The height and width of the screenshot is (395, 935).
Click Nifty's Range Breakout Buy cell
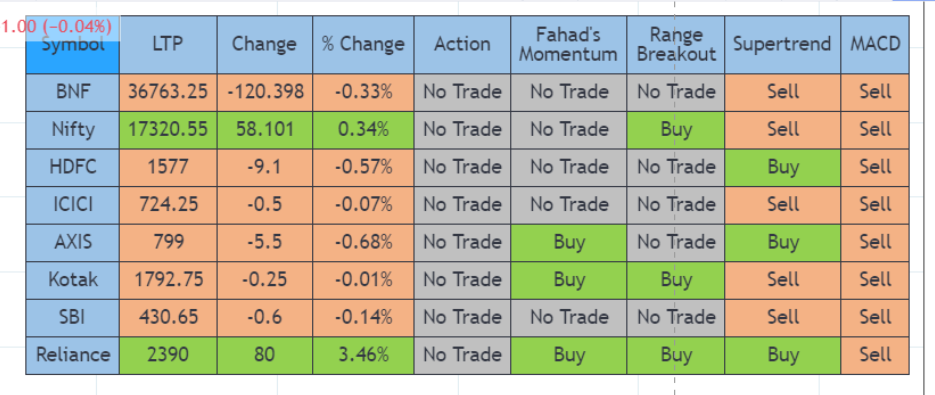click(x=676, y=130)
